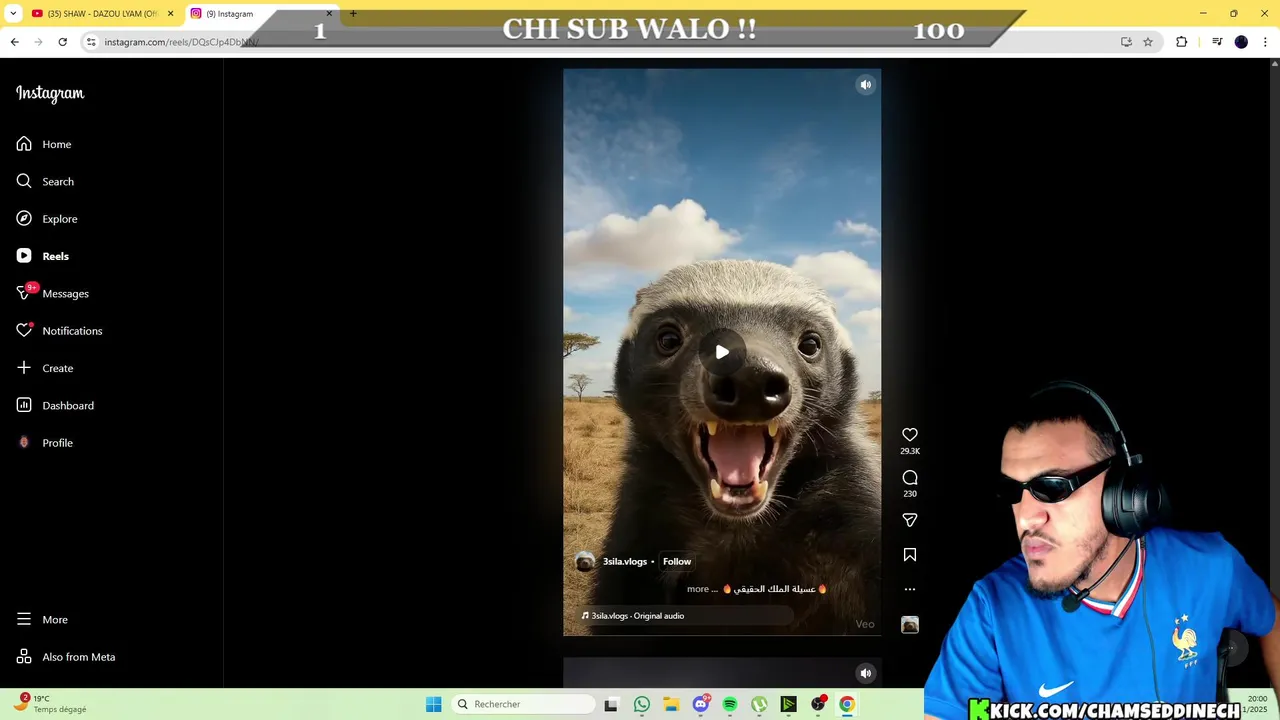
Task: Open reel options three-dot menu
Action: [x=910, y=589]
